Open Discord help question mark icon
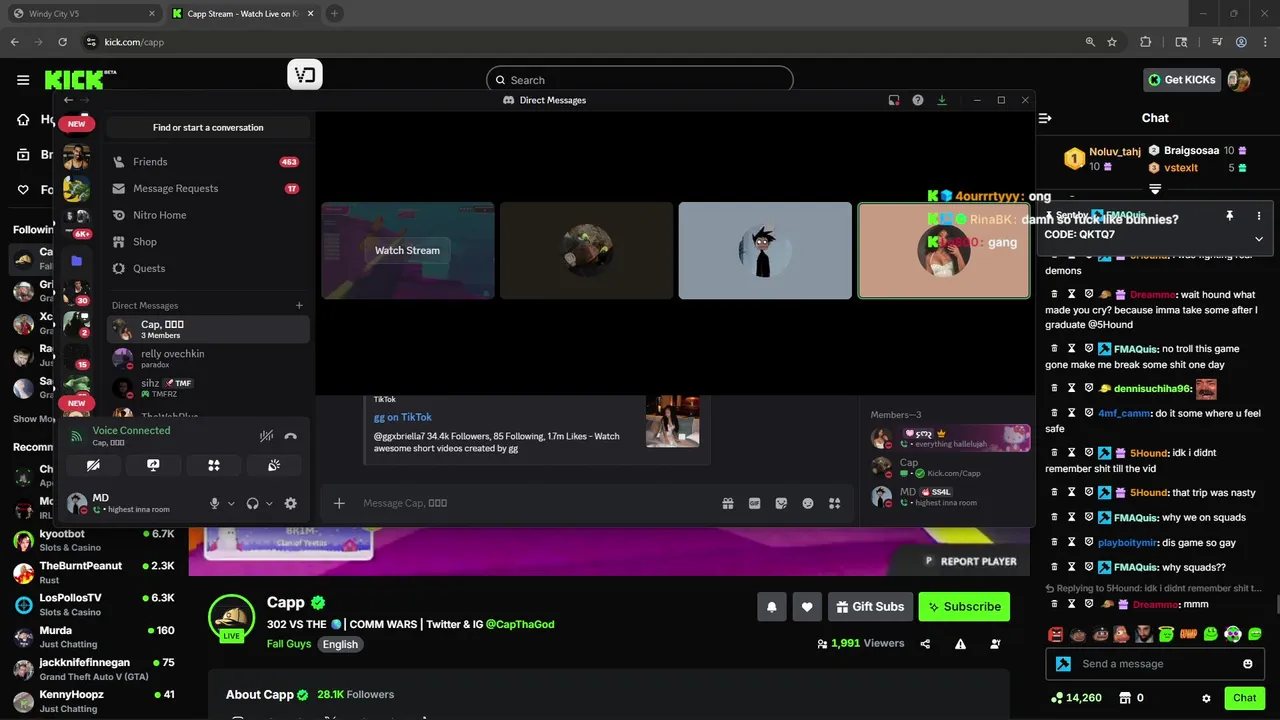Screen dimensions: 1280x720 918,100
